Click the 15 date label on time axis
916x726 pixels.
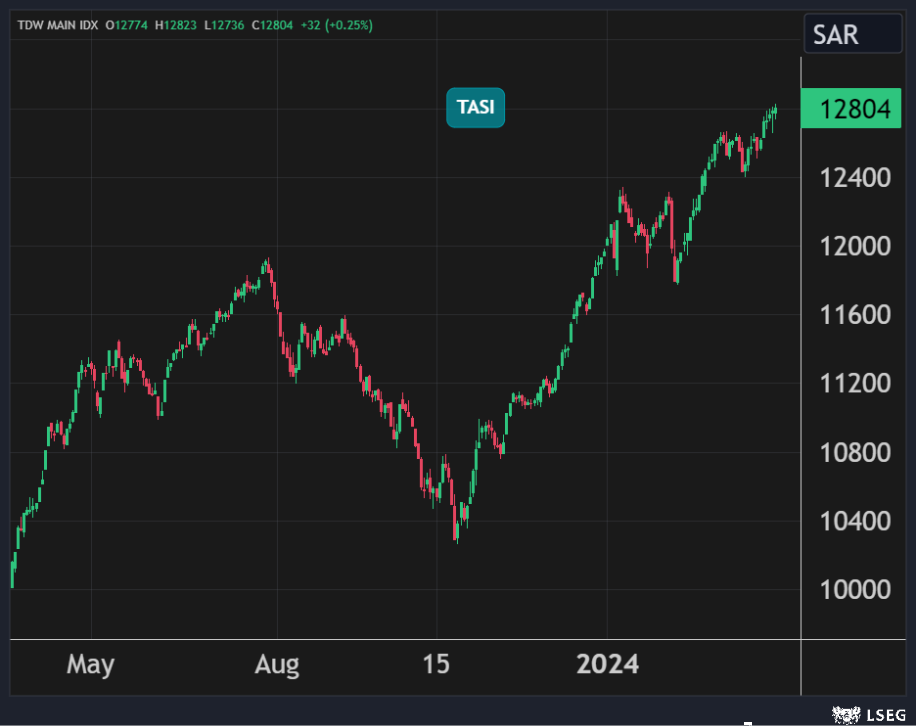pyautogui.click(x=436, y=664)
